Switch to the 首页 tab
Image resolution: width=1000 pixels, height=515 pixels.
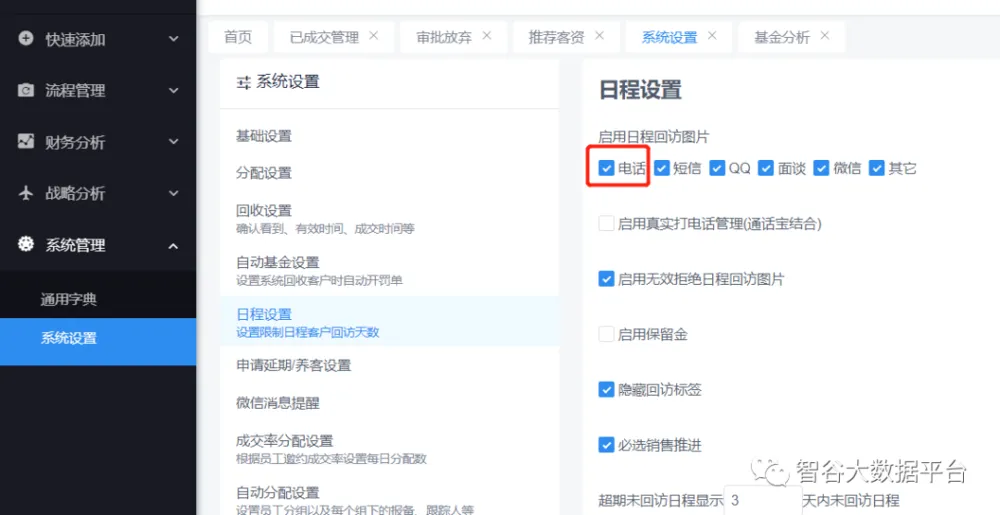238,37
